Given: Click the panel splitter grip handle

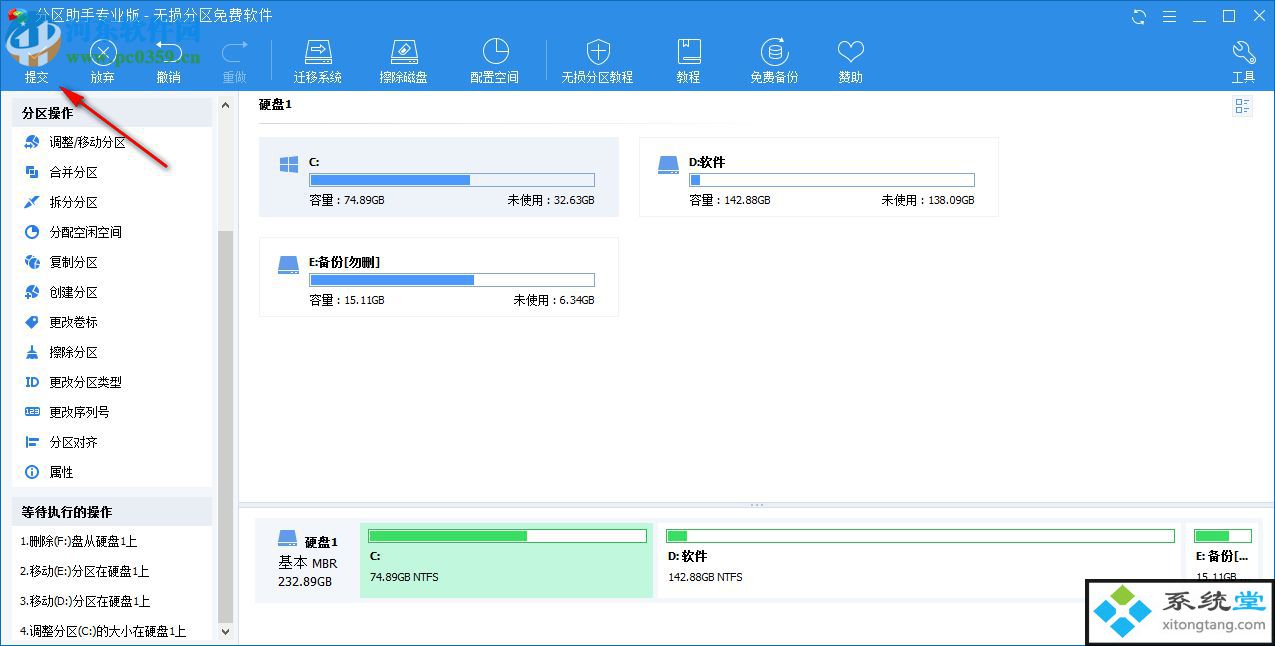Looking at the screenshot, I should 757,505.
